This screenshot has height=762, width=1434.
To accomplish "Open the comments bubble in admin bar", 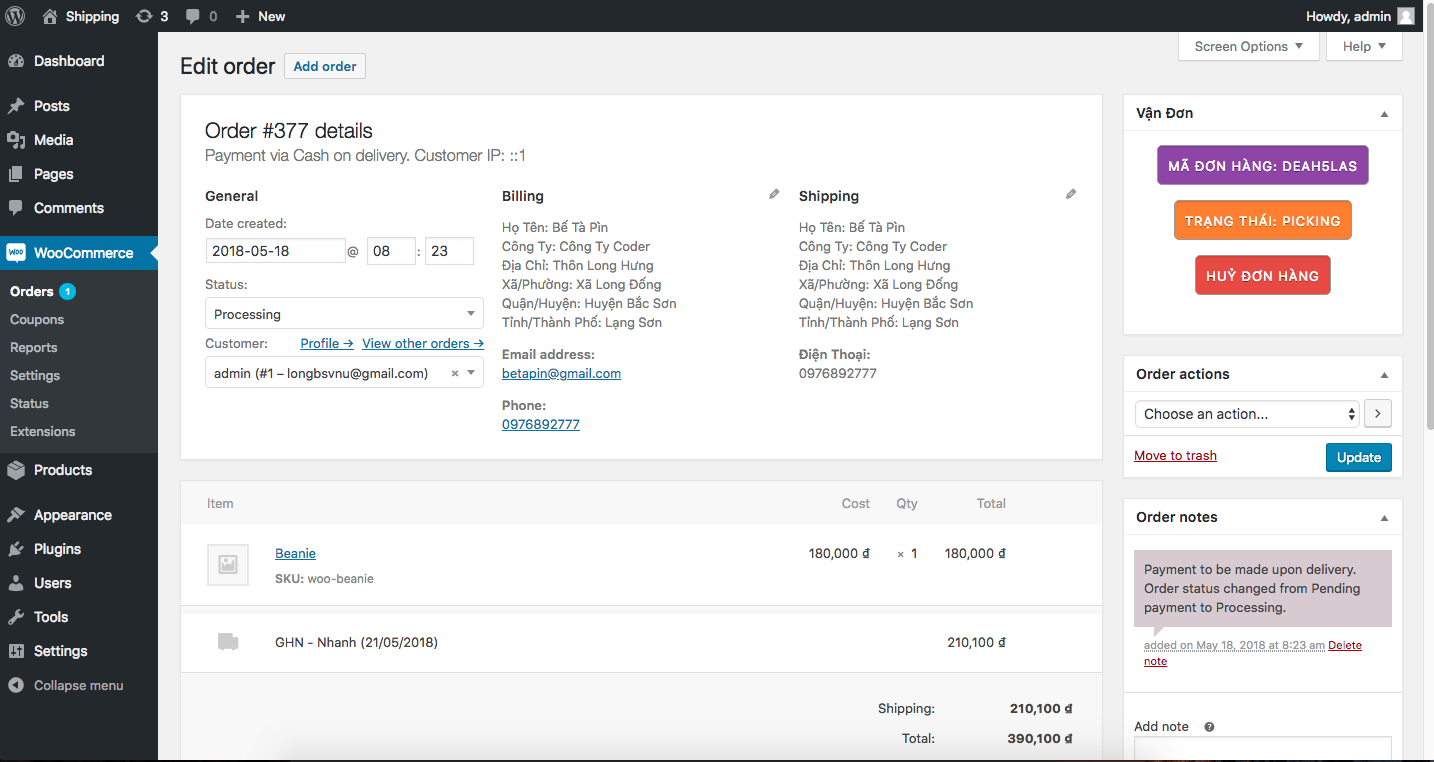I will (201, 16).
